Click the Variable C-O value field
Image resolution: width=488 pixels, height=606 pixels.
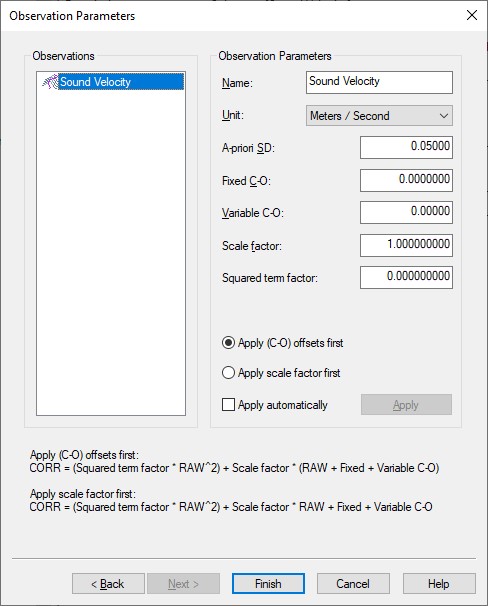click(406, 212)
